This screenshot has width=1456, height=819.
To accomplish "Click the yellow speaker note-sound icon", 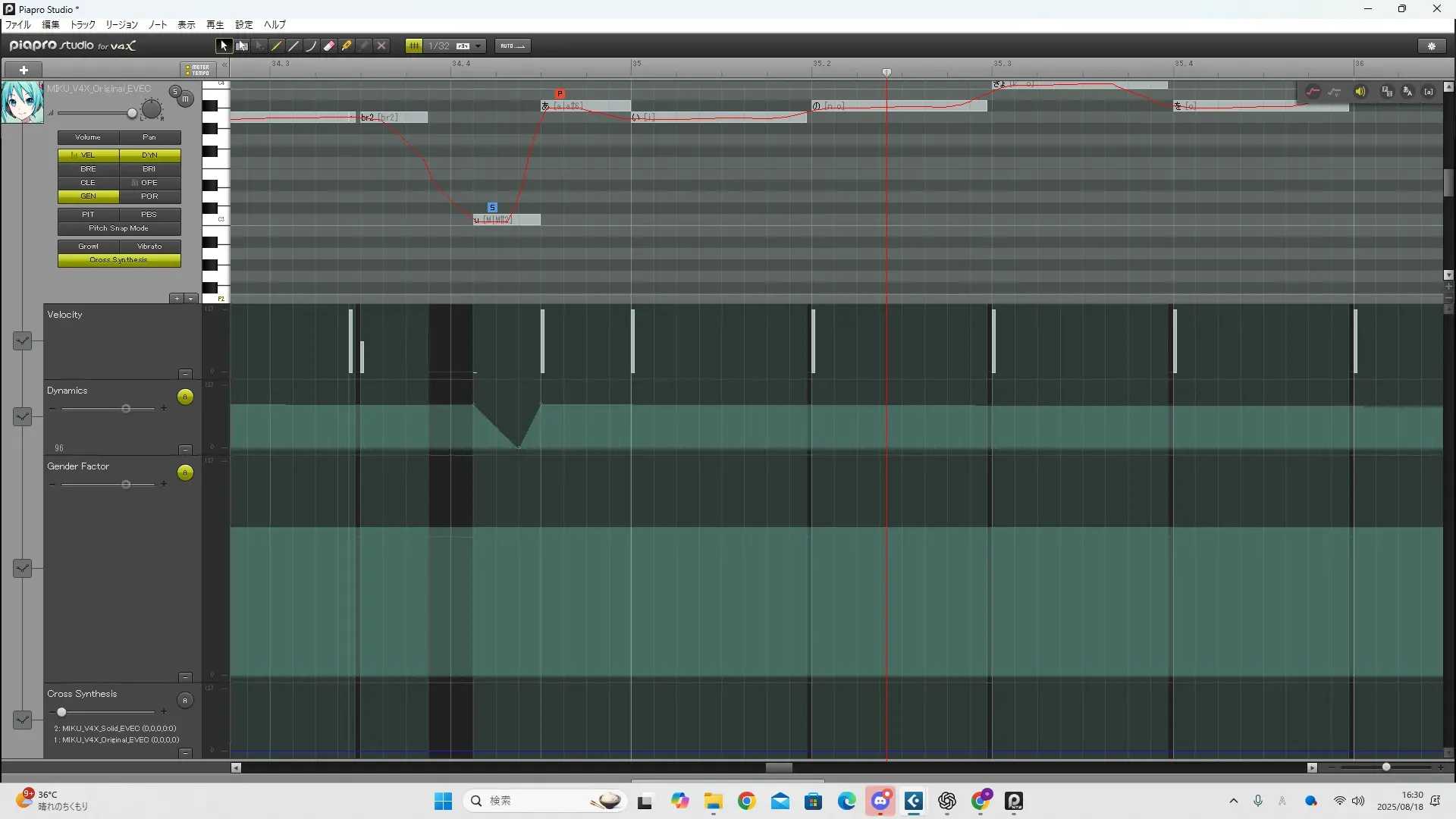I will [x=1360, y=92].
